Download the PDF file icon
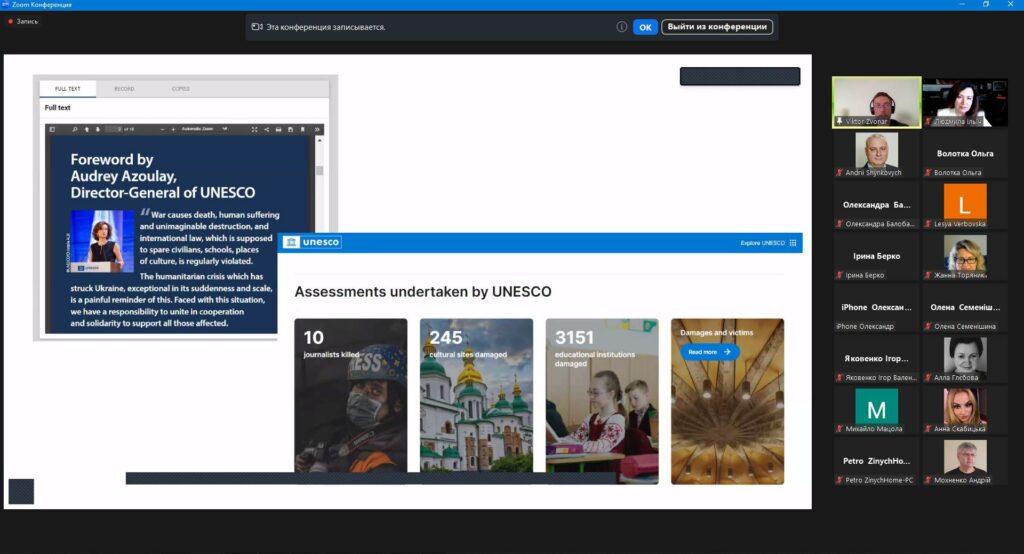 pos(290,129)
